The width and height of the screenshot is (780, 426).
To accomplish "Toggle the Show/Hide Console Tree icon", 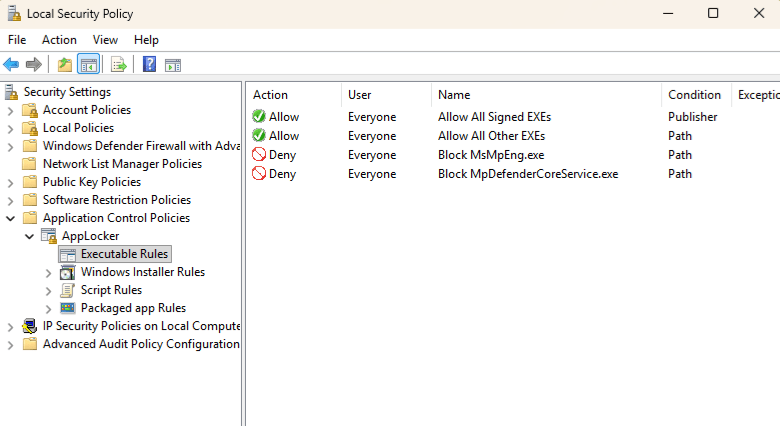I will click(x=88, y=65).
